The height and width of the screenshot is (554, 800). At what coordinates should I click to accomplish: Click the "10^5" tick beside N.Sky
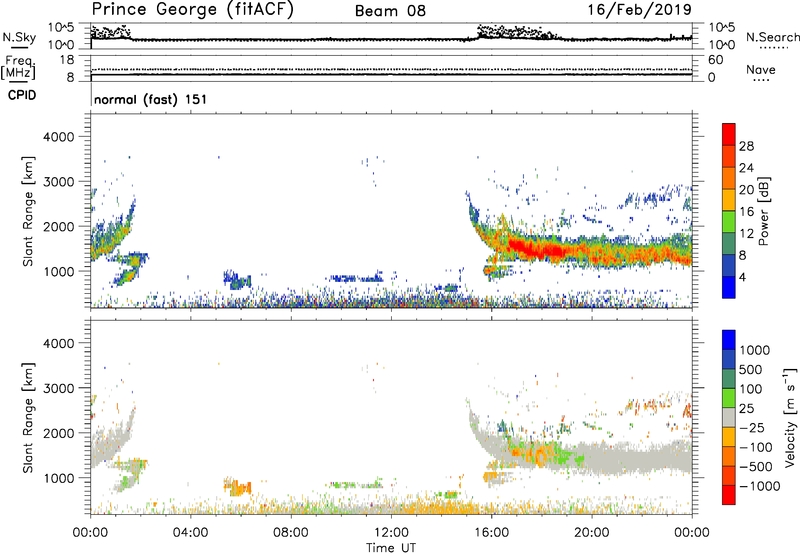click(x=61, y=27)
